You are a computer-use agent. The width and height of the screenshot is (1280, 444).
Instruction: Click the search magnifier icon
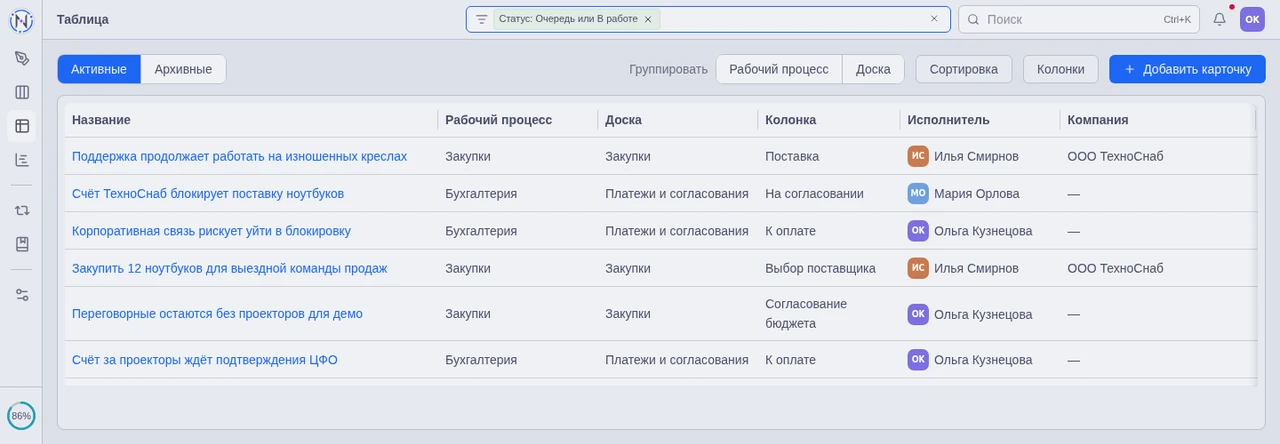click(x=973, y=19)
